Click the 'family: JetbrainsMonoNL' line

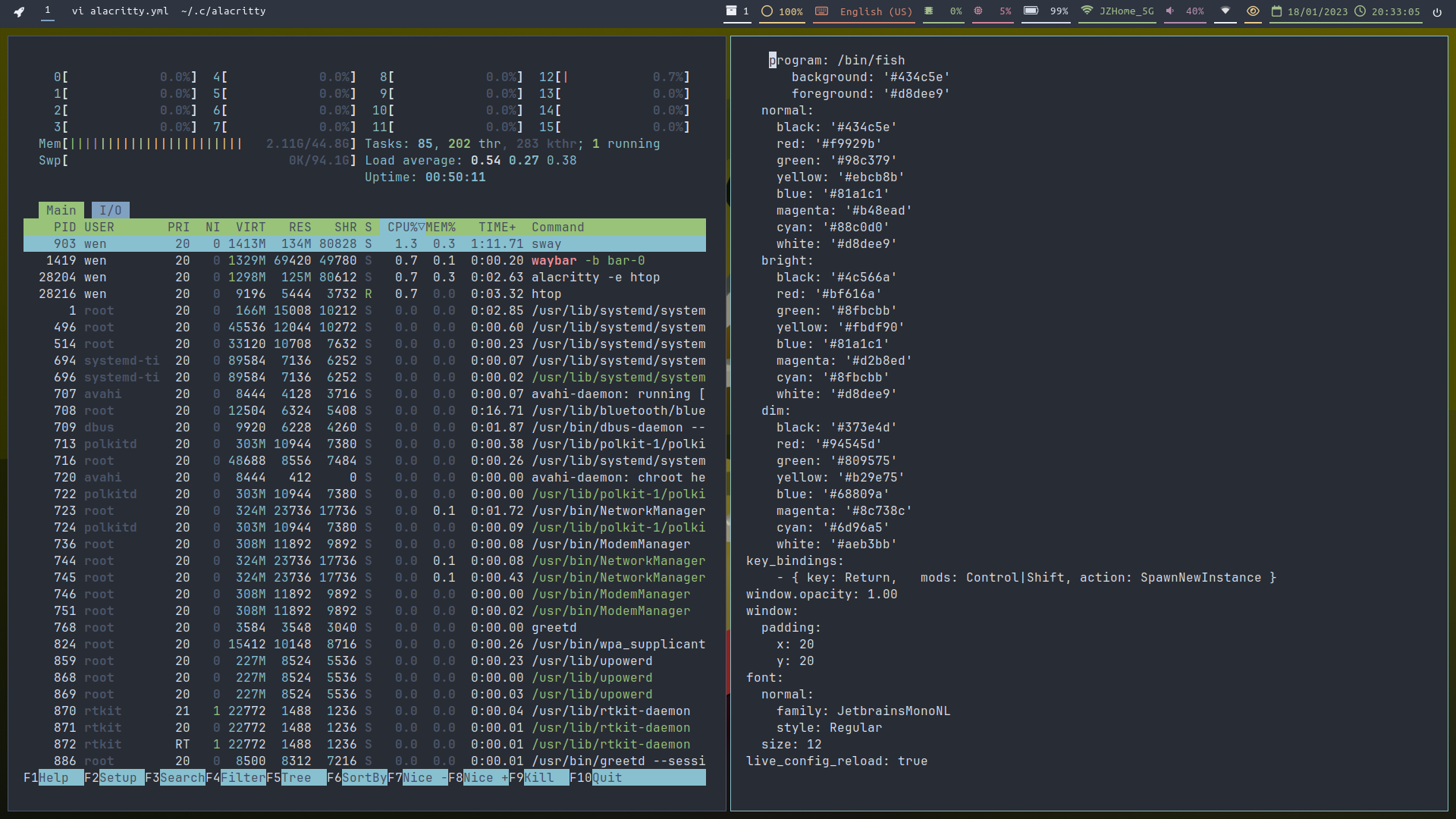(x=864, y=711)
